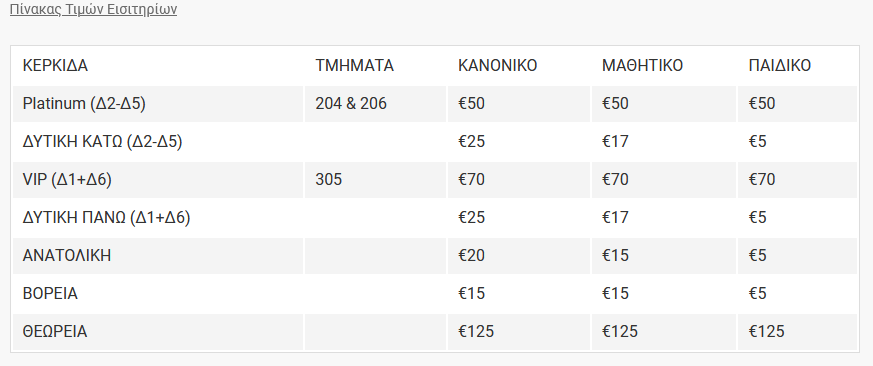This screenshot has height=366, width=873.
Task: Click the €5 child price for ΒΟΡΕΙΑ
Action: click(x=758, y=293)
